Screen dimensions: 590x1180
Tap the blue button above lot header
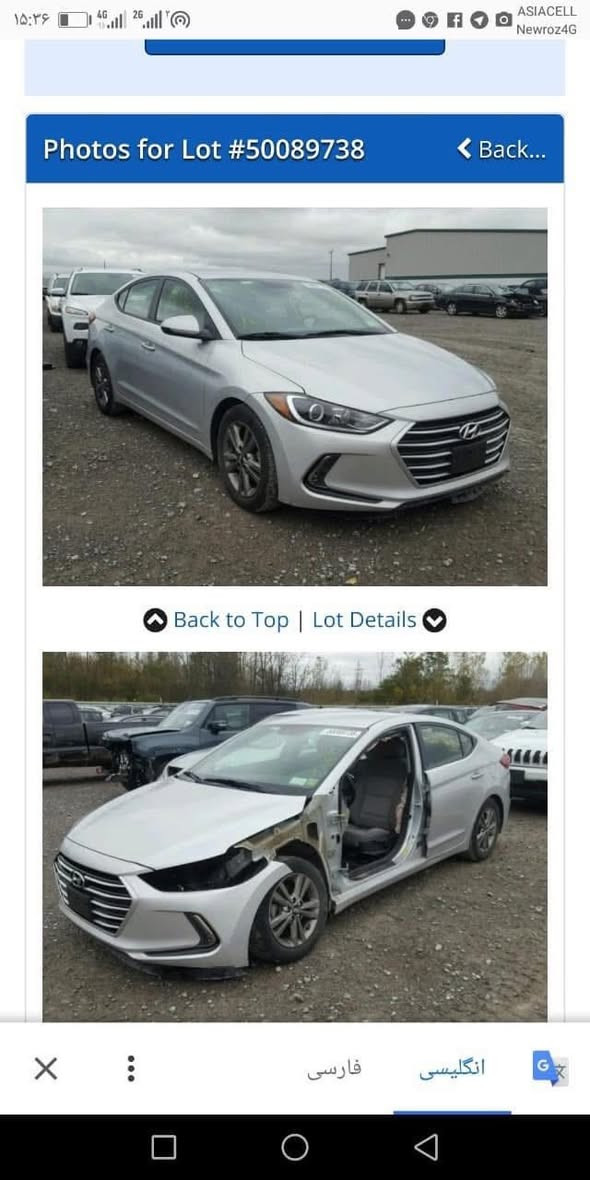point(295,47)
